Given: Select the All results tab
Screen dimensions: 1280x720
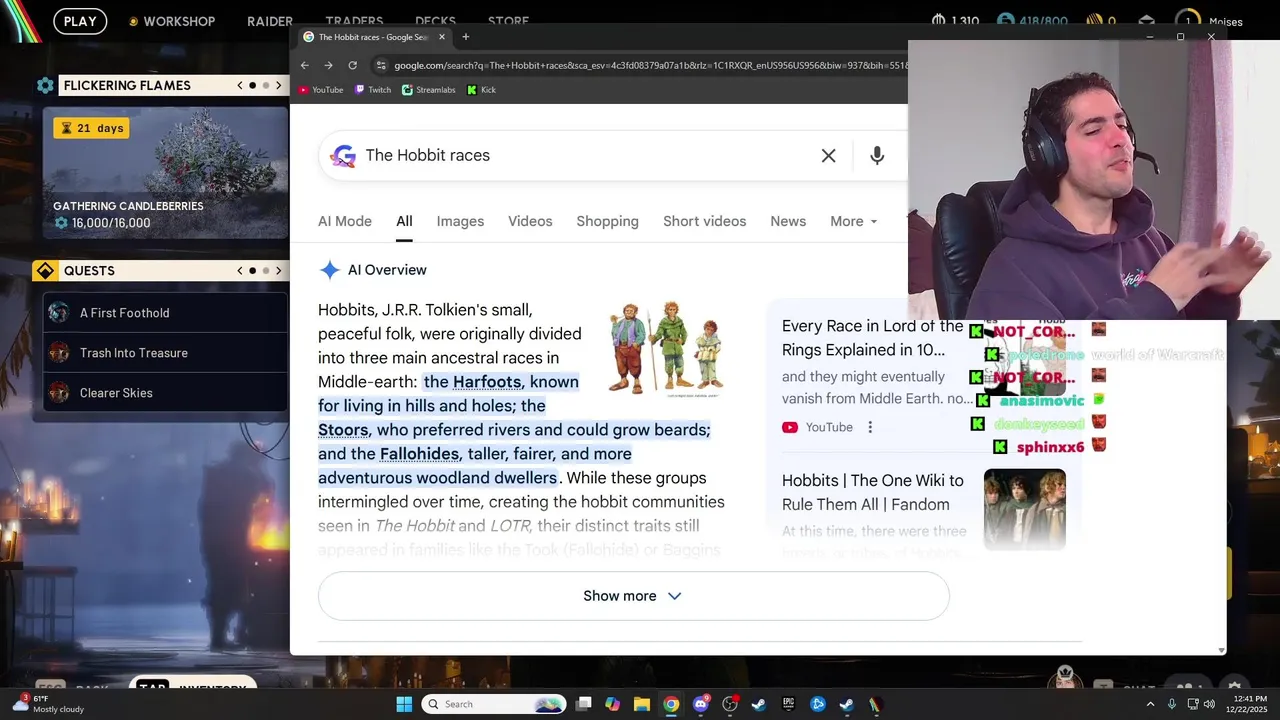Looking at the screenshot, I should coord(404,221).
